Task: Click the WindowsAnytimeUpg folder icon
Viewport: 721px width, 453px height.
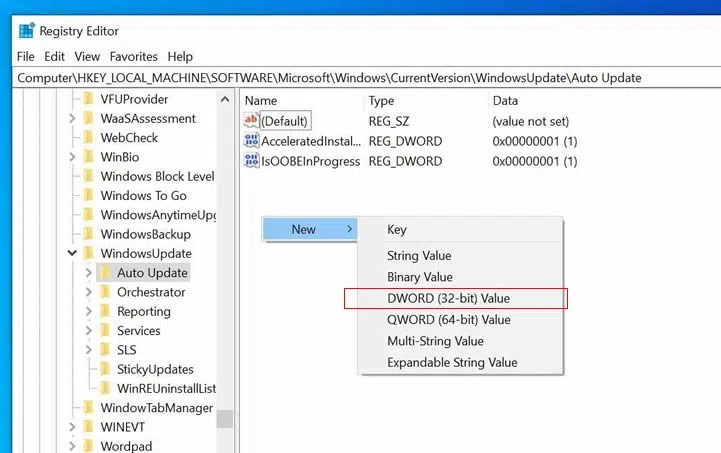Action: (89, 215)
